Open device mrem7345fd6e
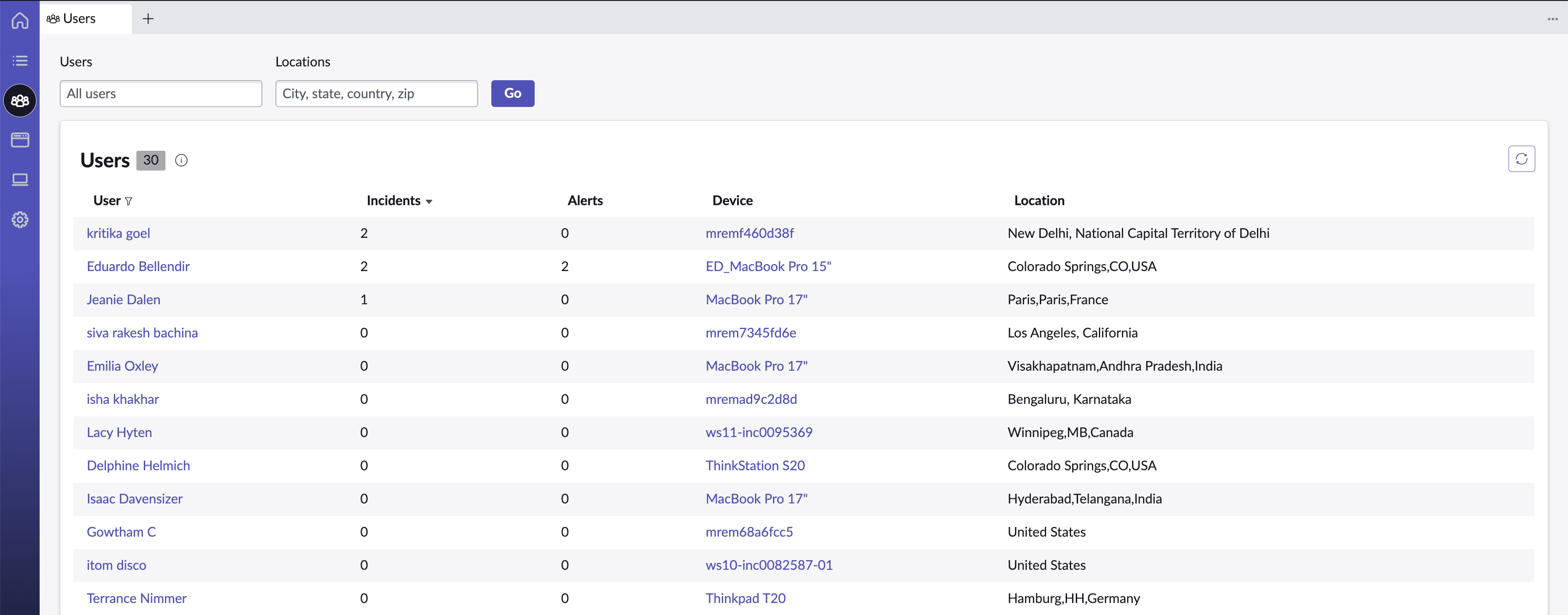 (x=750, y=332)
